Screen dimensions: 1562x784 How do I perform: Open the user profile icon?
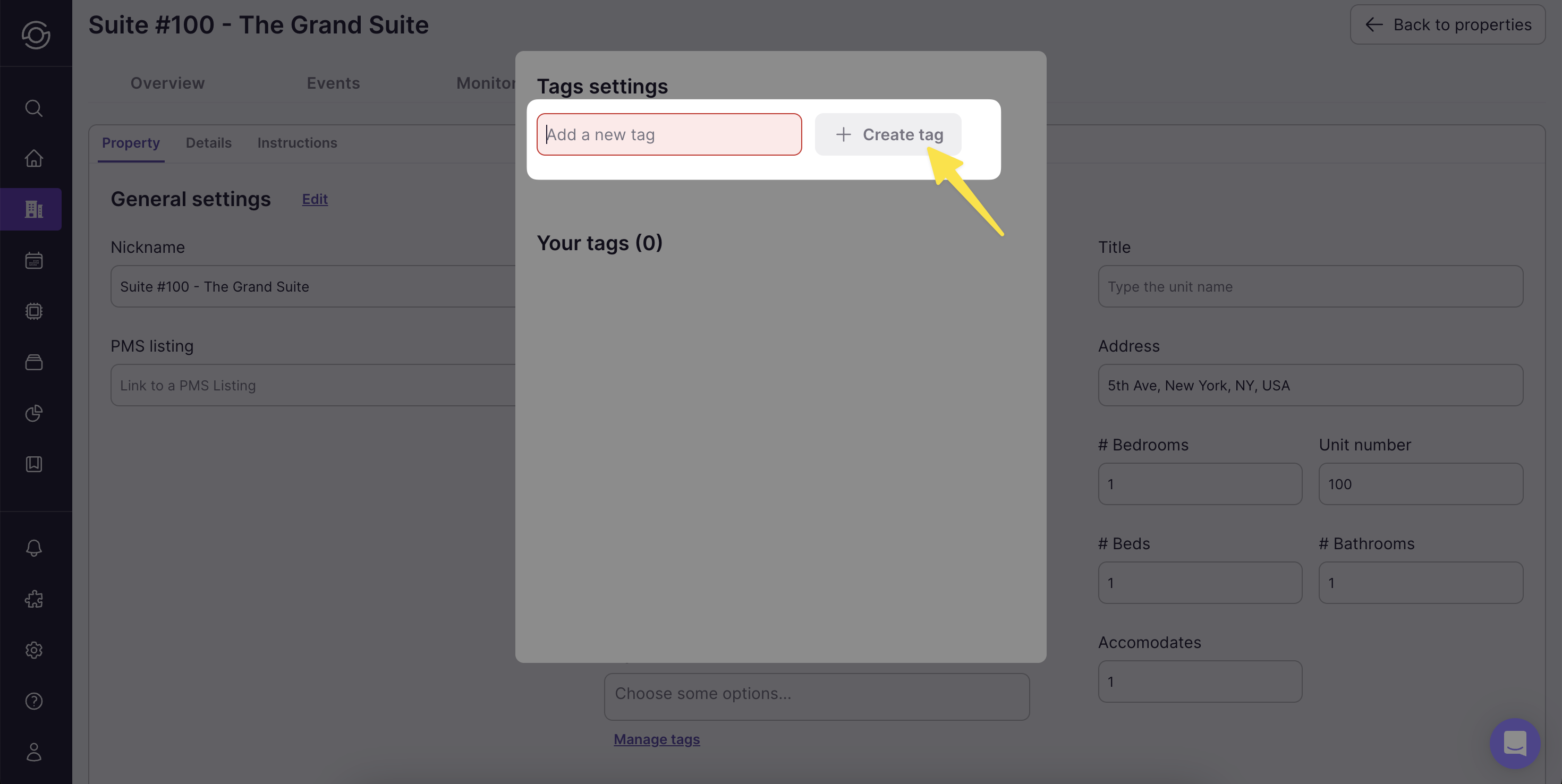tap(34, 752)
